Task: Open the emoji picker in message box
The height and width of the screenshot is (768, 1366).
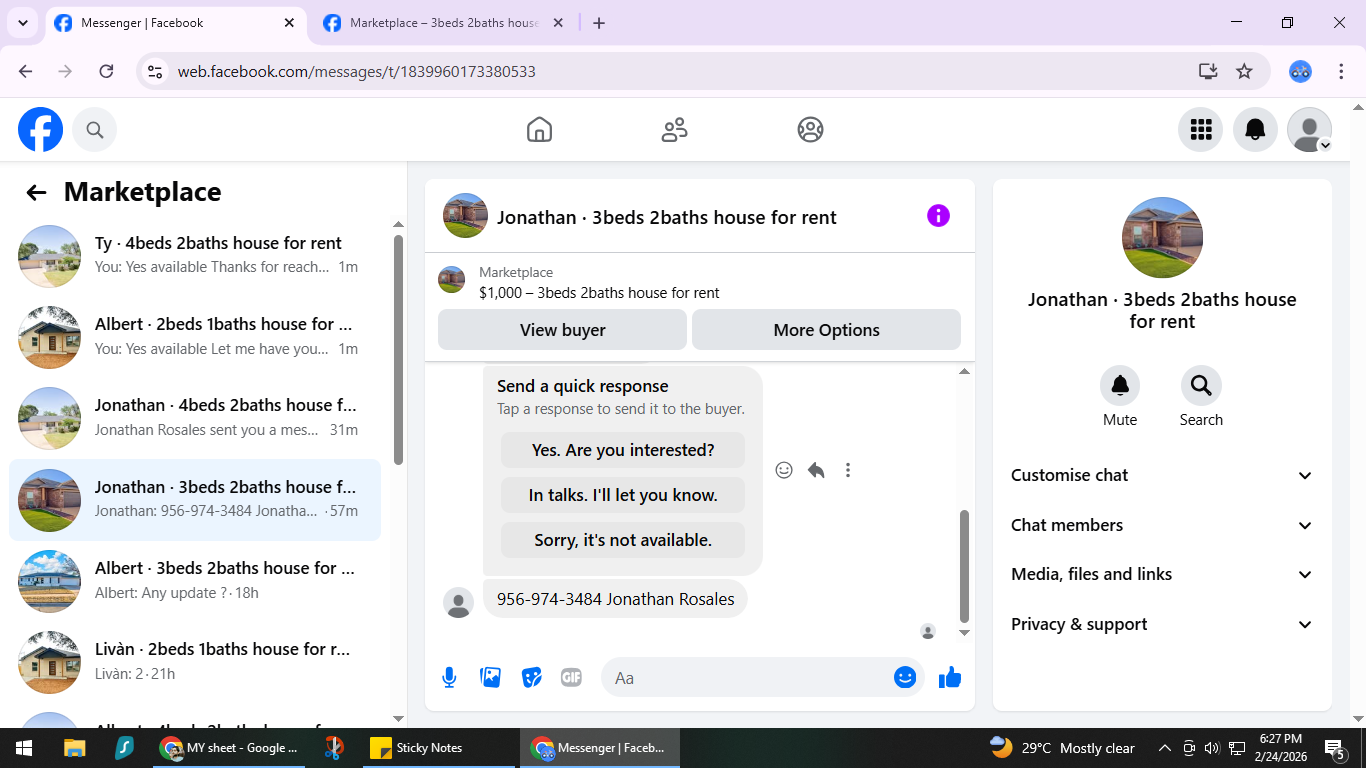Action: [x=905, y=678]
